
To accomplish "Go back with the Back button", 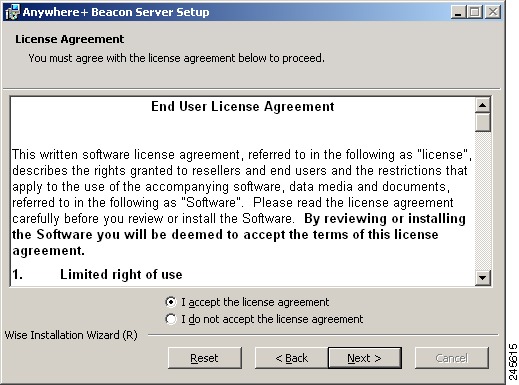I will pos(291,358).
